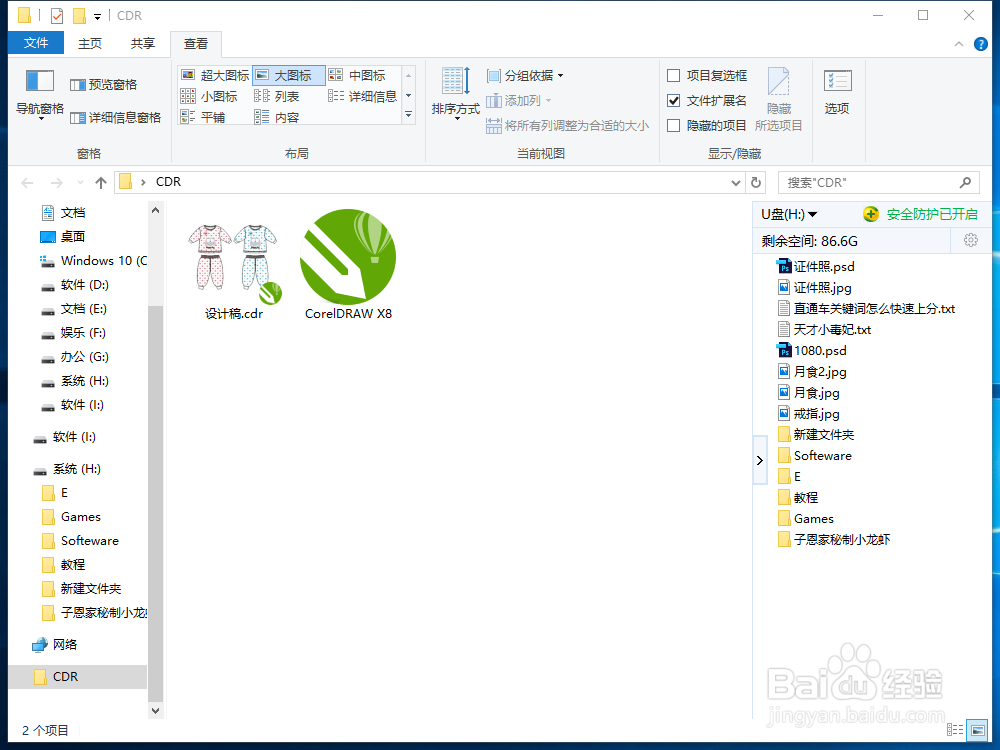Click the 安全防护已开启 link
1000x750 pixels.
pyautogui.click(x=932, y=214)
